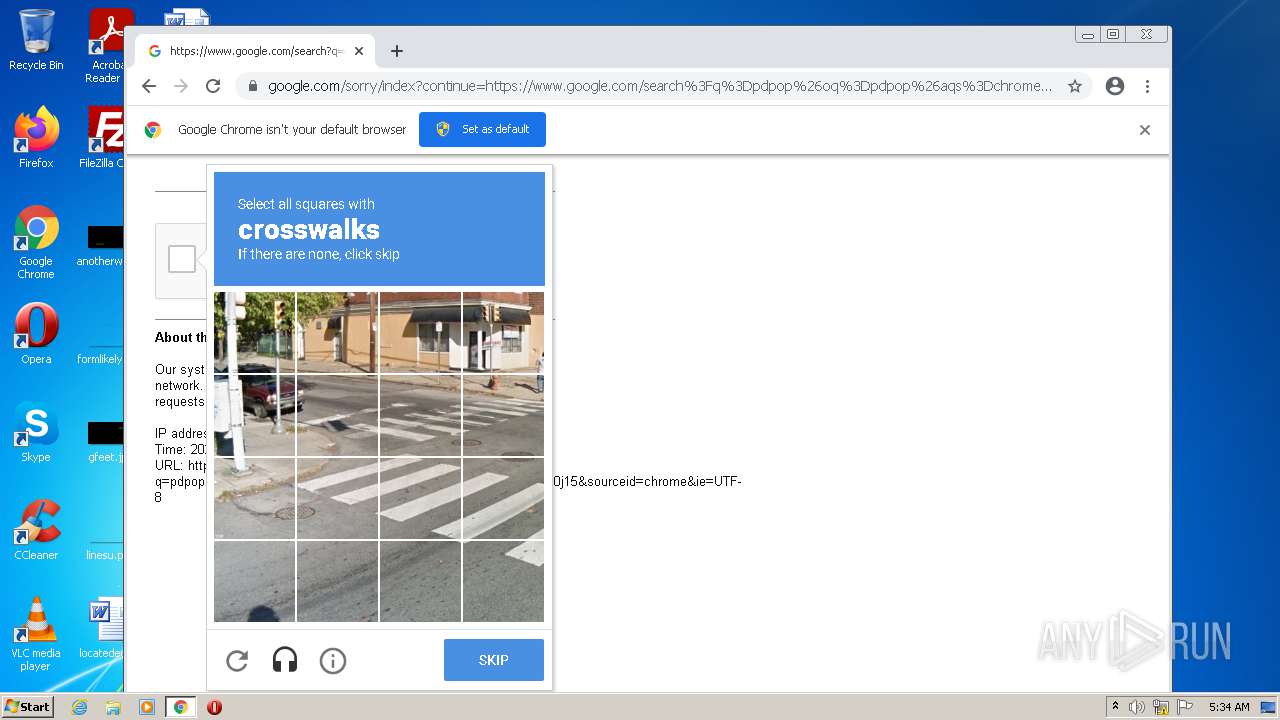This screenshot has height=720, width=1280.
Task: Close the Google search tab
Action: click(x=359, y=51)
